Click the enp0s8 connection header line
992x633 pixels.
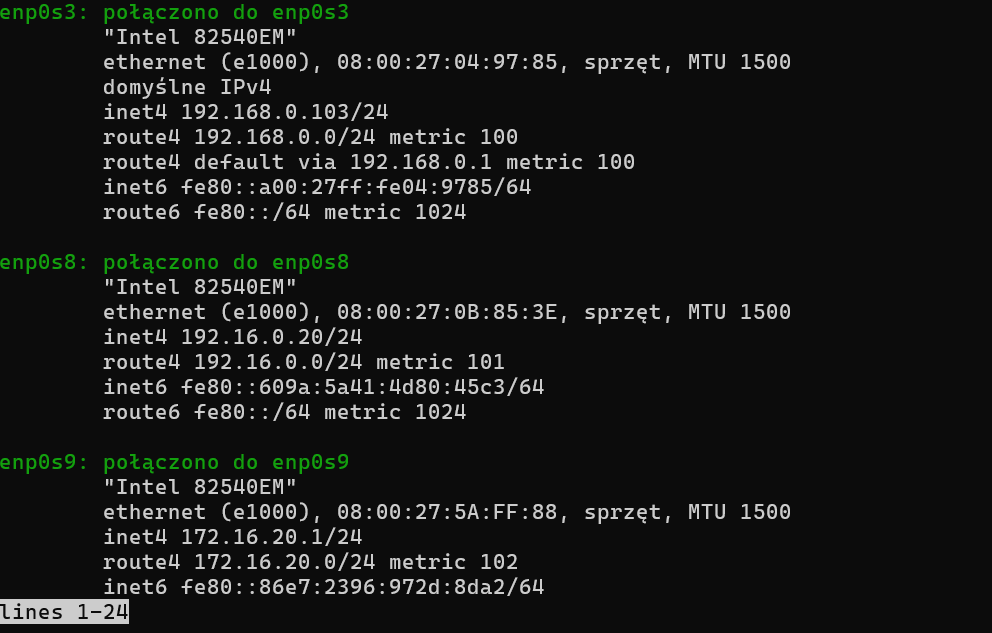(x=174, y=263)
